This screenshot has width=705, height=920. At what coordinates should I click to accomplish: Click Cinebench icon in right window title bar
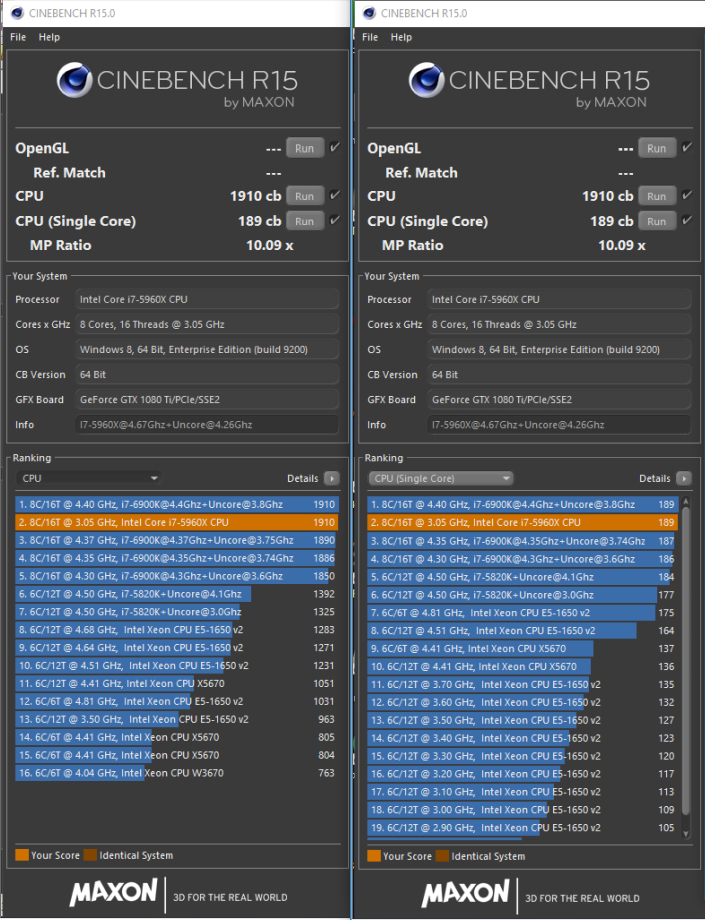369,13
